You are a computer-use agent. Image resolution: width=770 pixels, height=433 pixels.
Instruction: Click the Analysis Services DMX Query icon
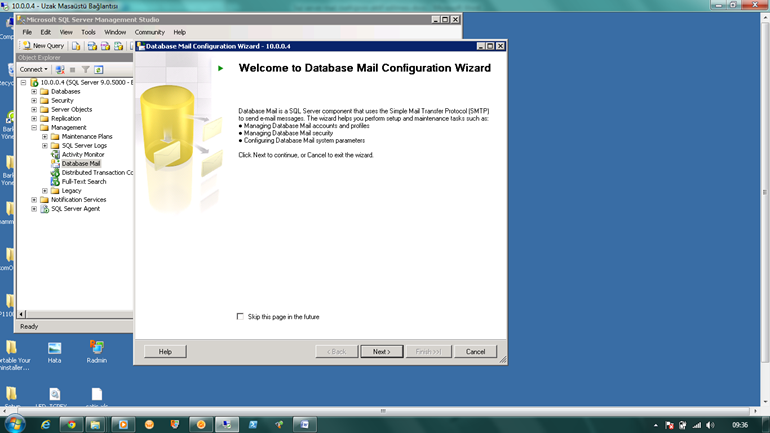coord(105,46)
